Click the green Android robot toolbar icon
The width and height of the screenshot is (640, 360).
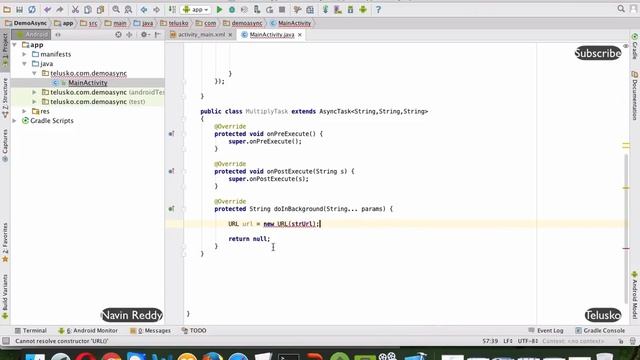pos(363,9)
